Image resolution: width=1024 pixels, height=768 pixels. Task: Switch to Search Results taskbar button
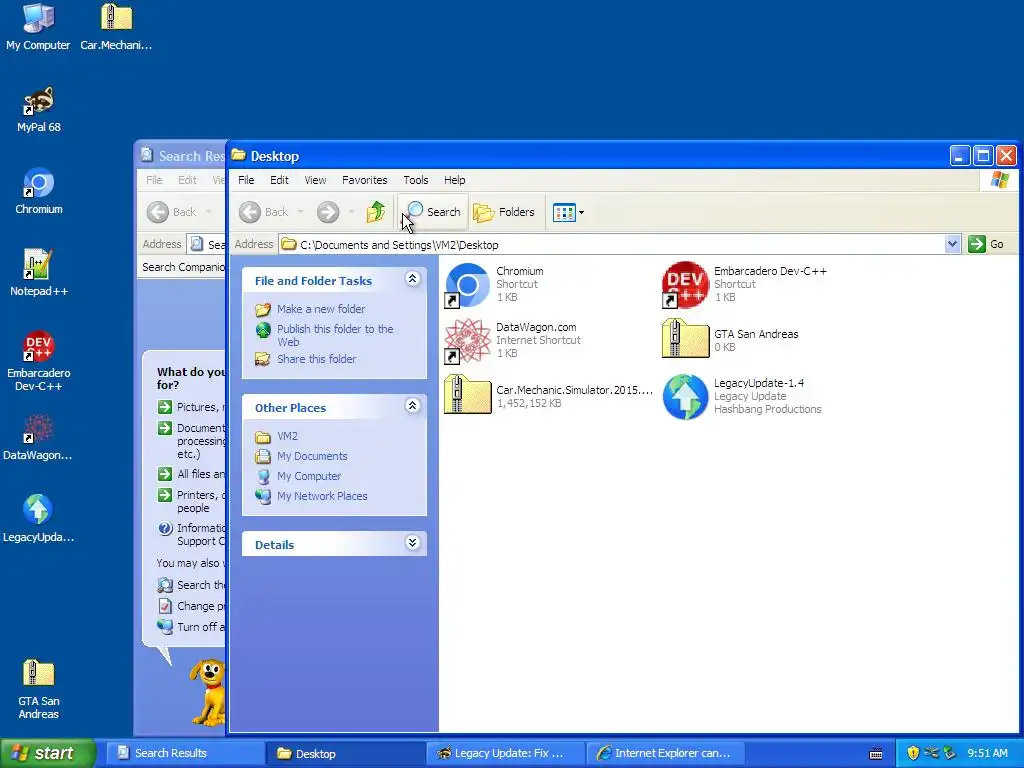tap(185, 753)
